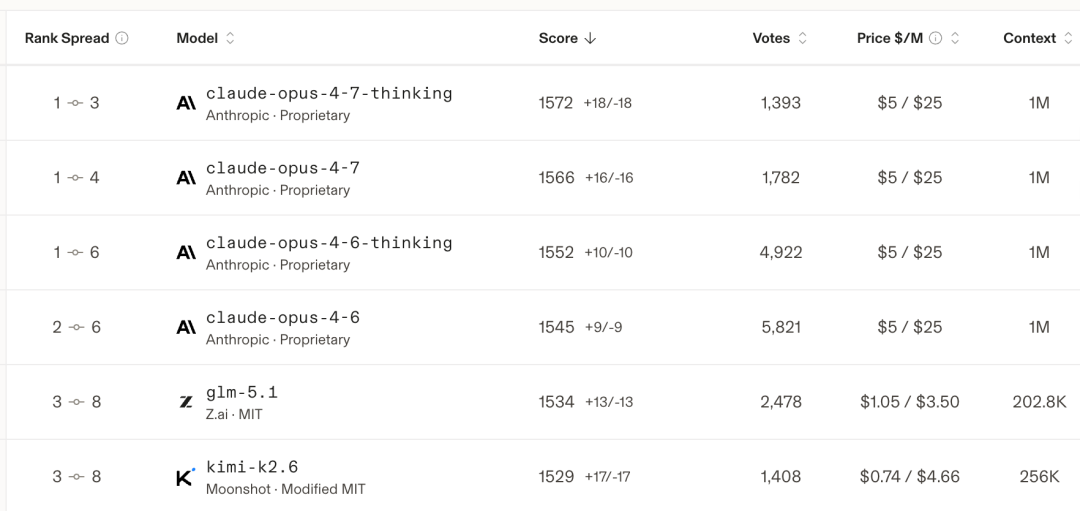Open the claude-opus-4-7-thinking model link
Screen dimensions: 1080x511
[x=328, y=93]
